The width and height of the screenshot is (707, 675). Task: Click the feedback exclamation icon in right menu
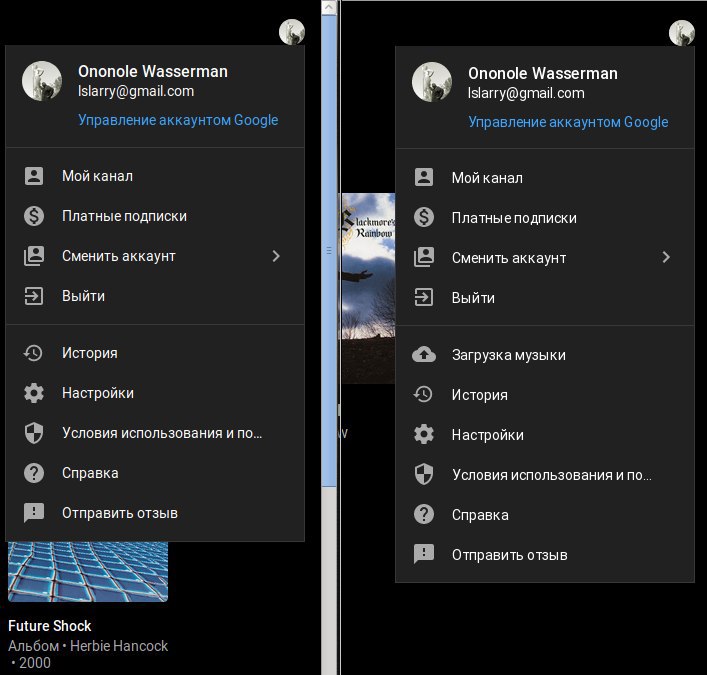[424, 554]
